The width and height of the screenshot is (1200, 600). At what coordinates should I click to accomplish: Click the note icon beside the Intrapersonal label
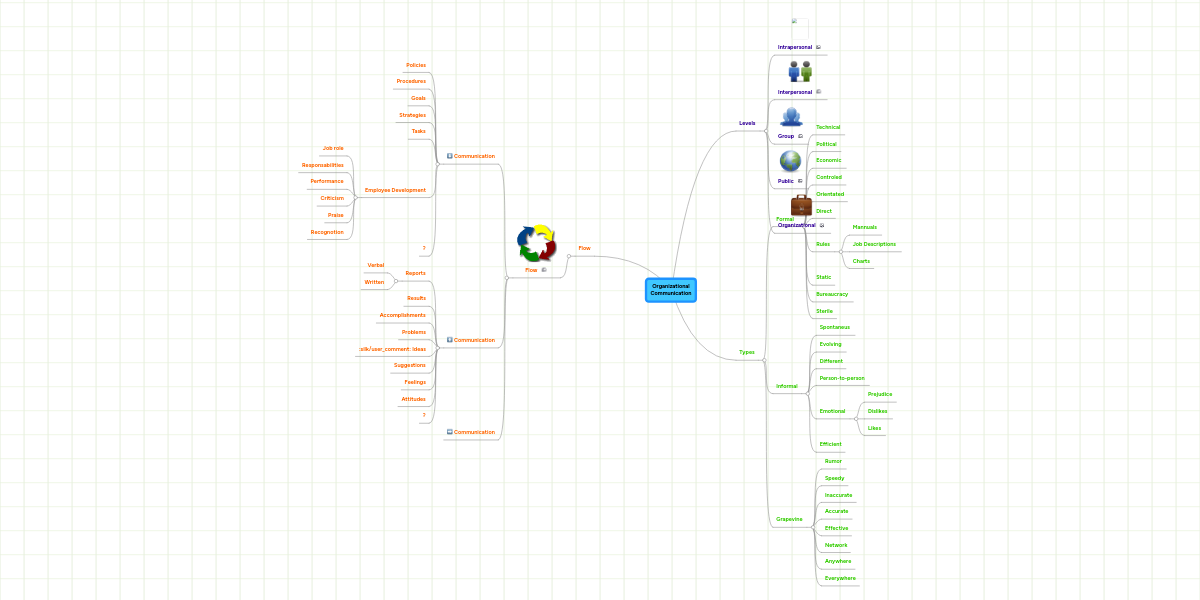[x=818, y=46]
